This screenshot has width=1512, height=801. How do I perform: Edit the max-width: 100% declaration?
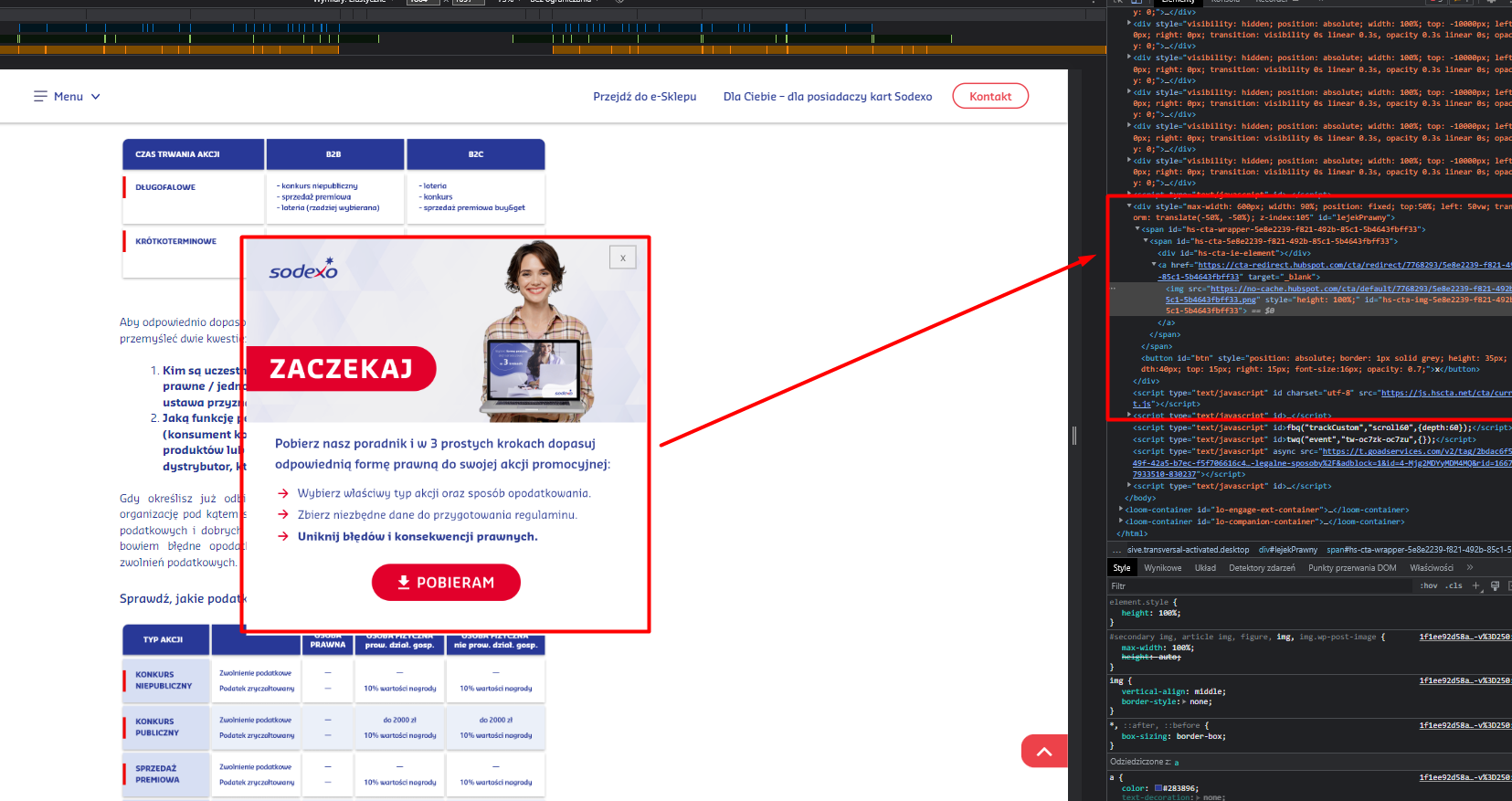pyautogui.click(x=1158, y=648)
